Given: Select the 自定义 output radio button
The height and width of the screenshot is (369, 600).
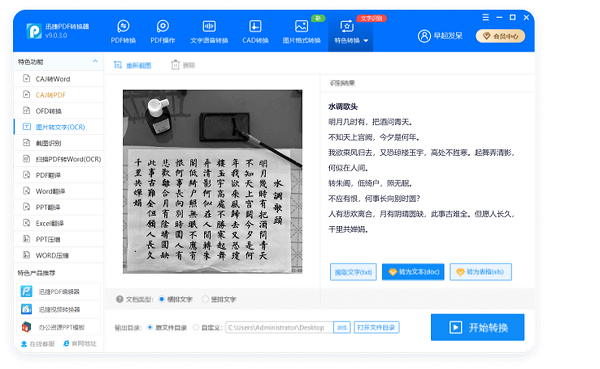Looking at the screenshot, I should click(196, 327).
